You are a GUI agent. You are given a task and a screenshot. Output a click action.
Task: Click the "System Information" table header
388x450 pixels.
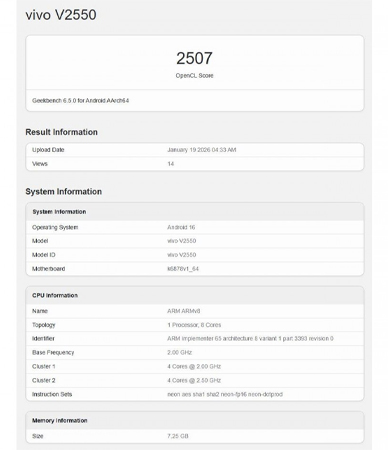tap(59, 212)
